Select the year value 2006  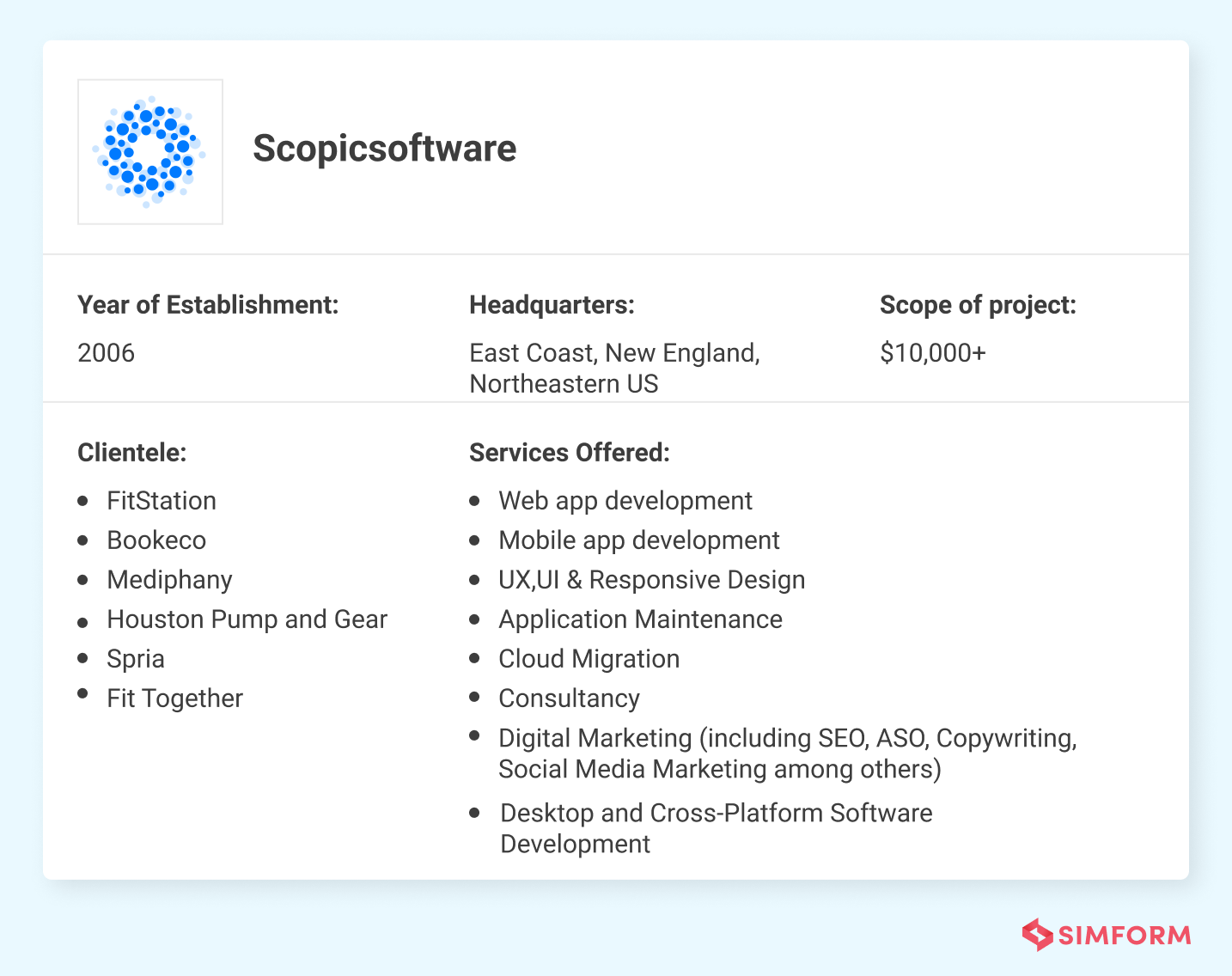click(x=106, y=353)
